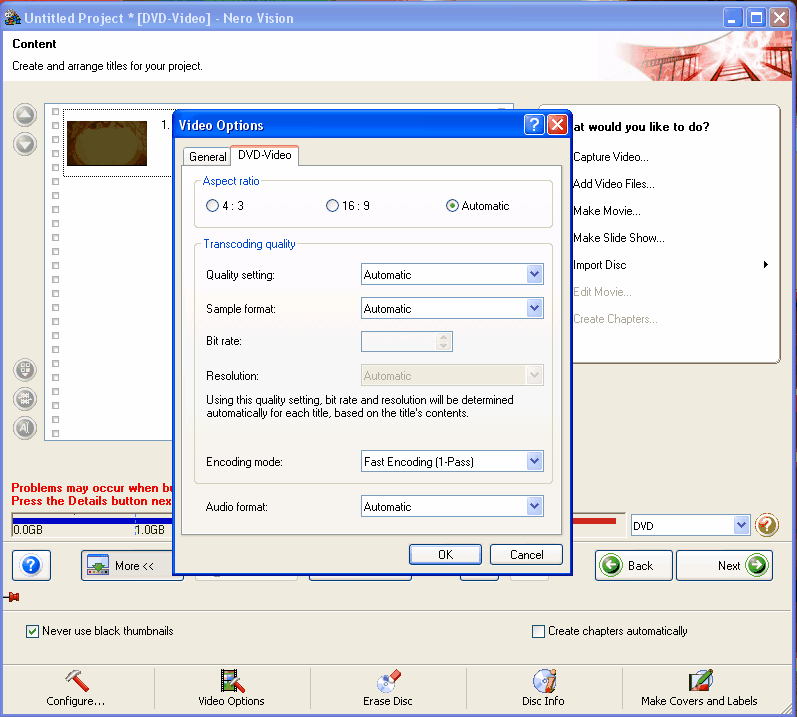Click the Erase Disc icon
Screen dimensions: 797x717
388,681
